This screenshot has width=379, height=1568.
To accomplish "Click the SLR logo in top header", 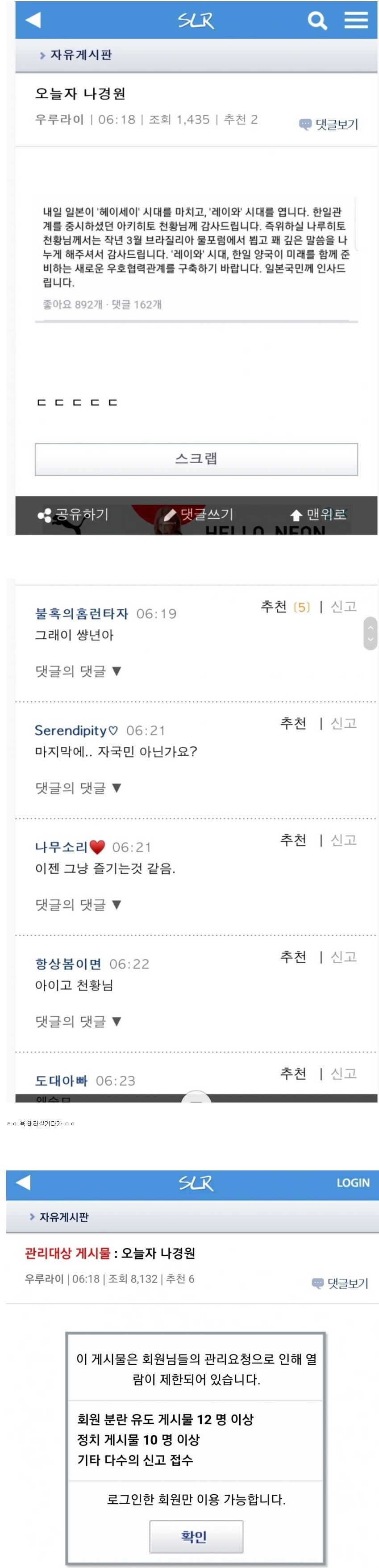I will tap(196, 21).
